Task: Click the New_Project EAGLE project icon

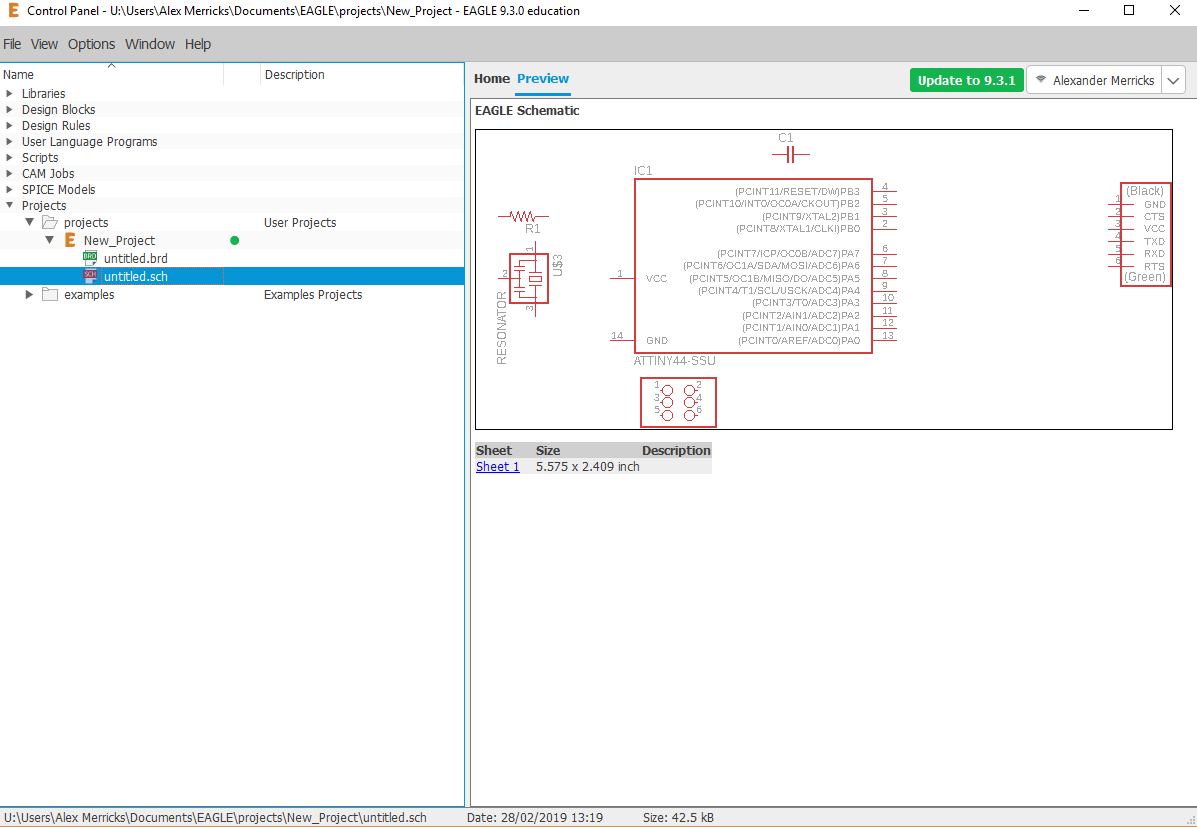Action: point(70,241)
